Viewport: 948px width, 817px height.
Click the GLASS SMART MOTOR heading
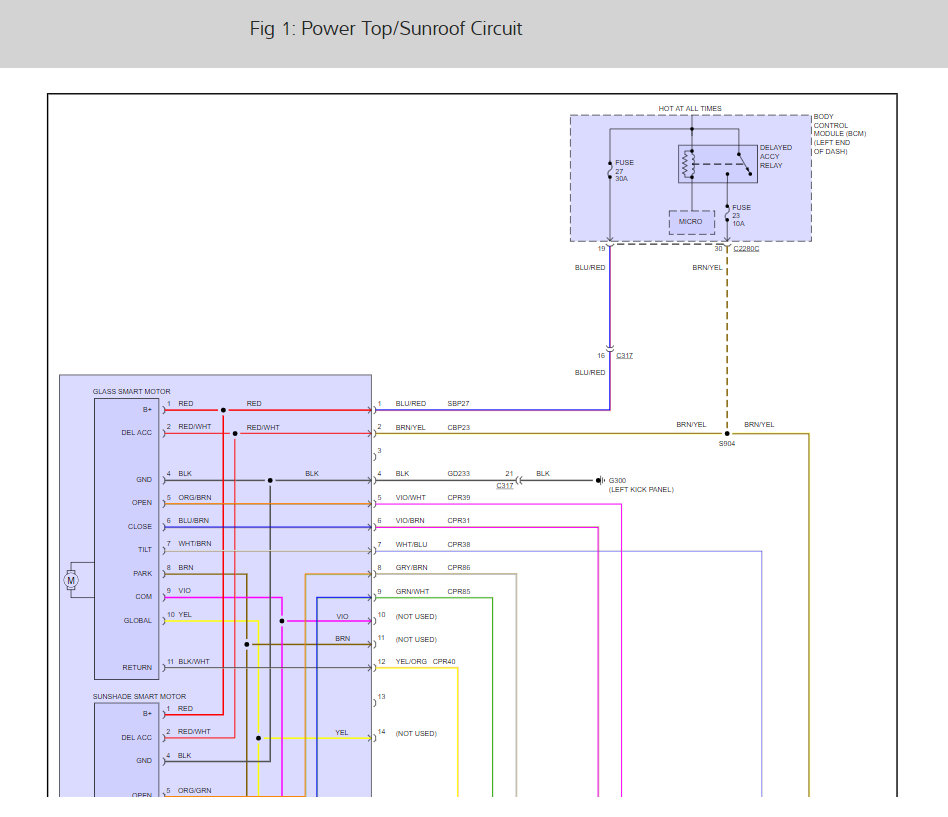[x=131, y=392]
